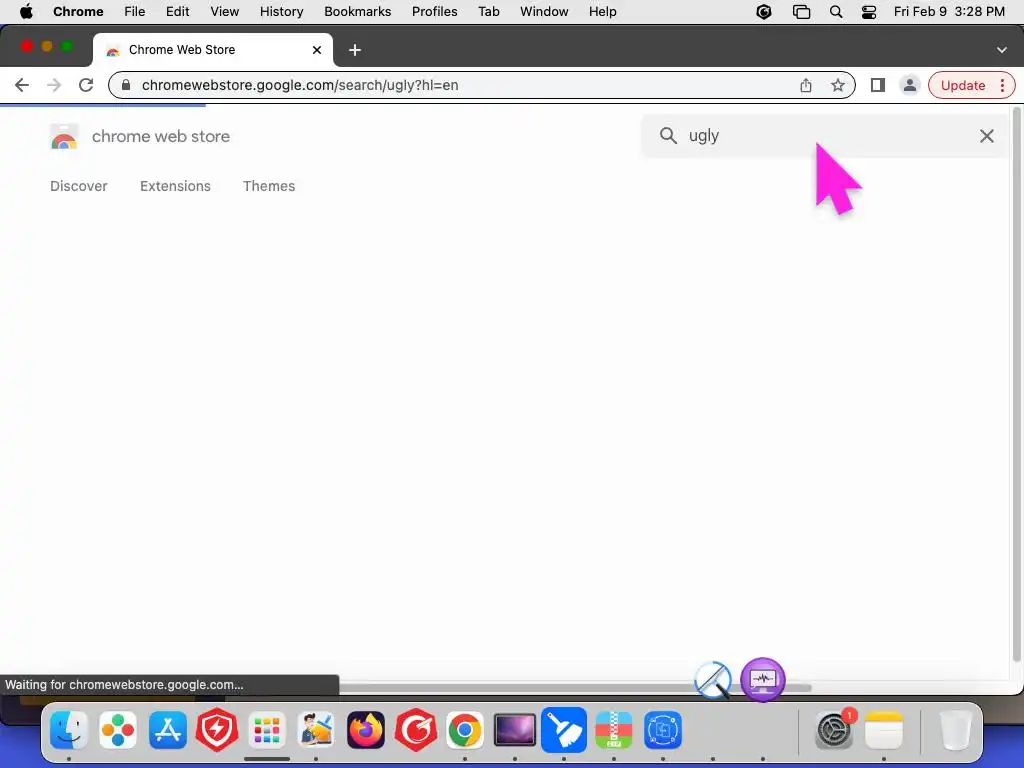
Task: Reload the Chrome Web Store page
Action: click(86, 85)
